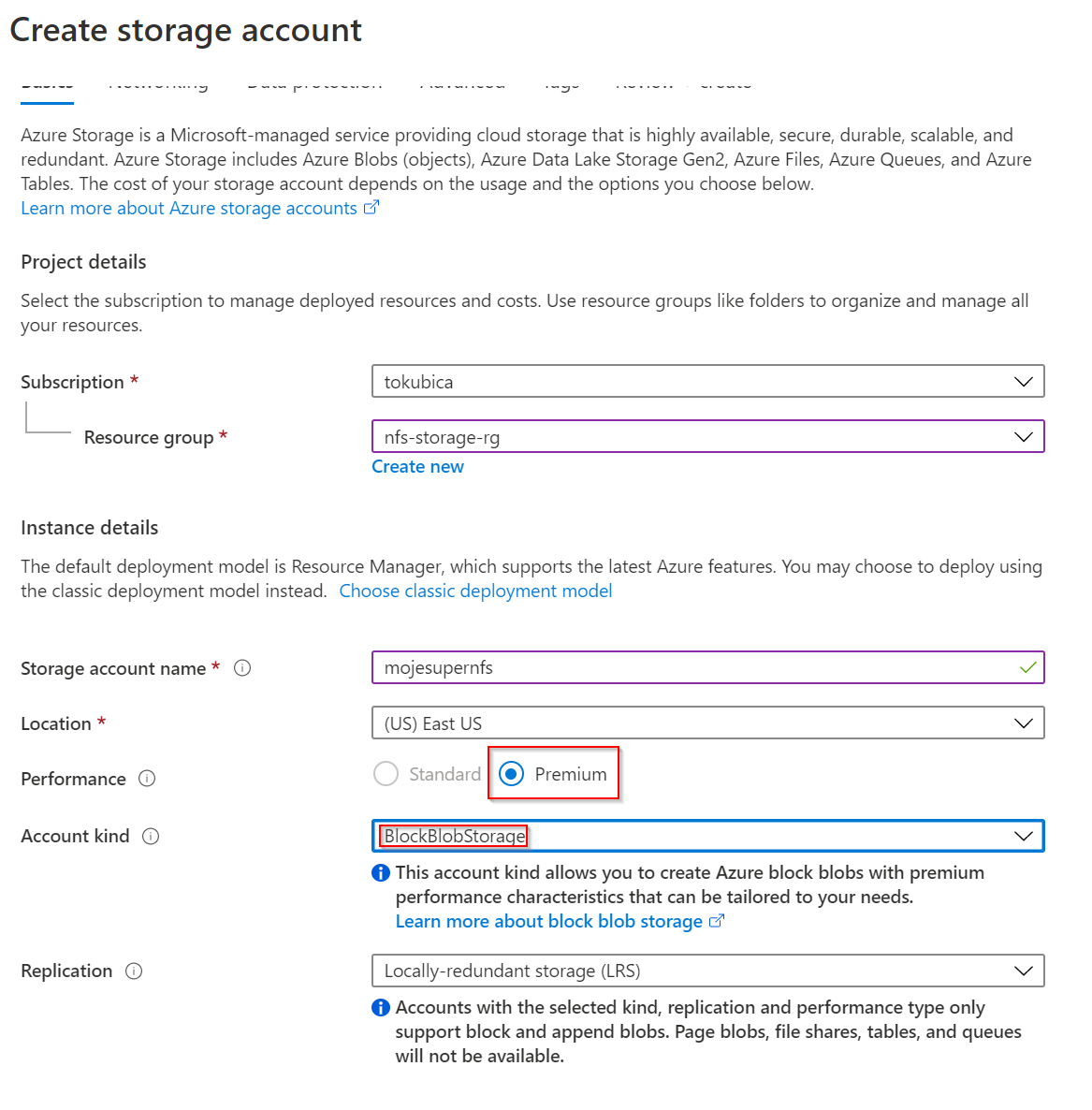Switch to the Data protection tab

tap(314, 85)
